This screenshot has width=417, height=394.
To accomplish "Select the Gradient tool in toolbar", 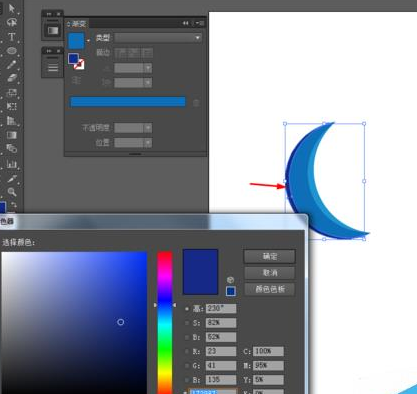I will pyautogui.click(x=12, y=135).
